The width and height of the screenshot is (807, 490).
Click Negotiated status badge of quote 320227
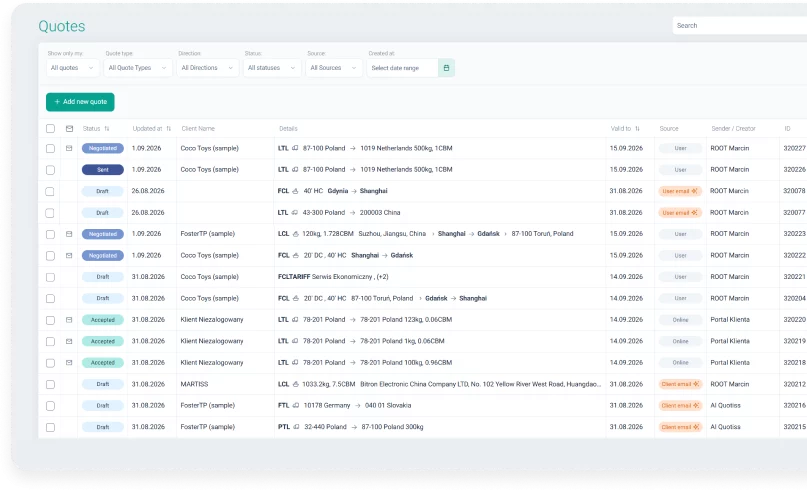pos(103,148)
